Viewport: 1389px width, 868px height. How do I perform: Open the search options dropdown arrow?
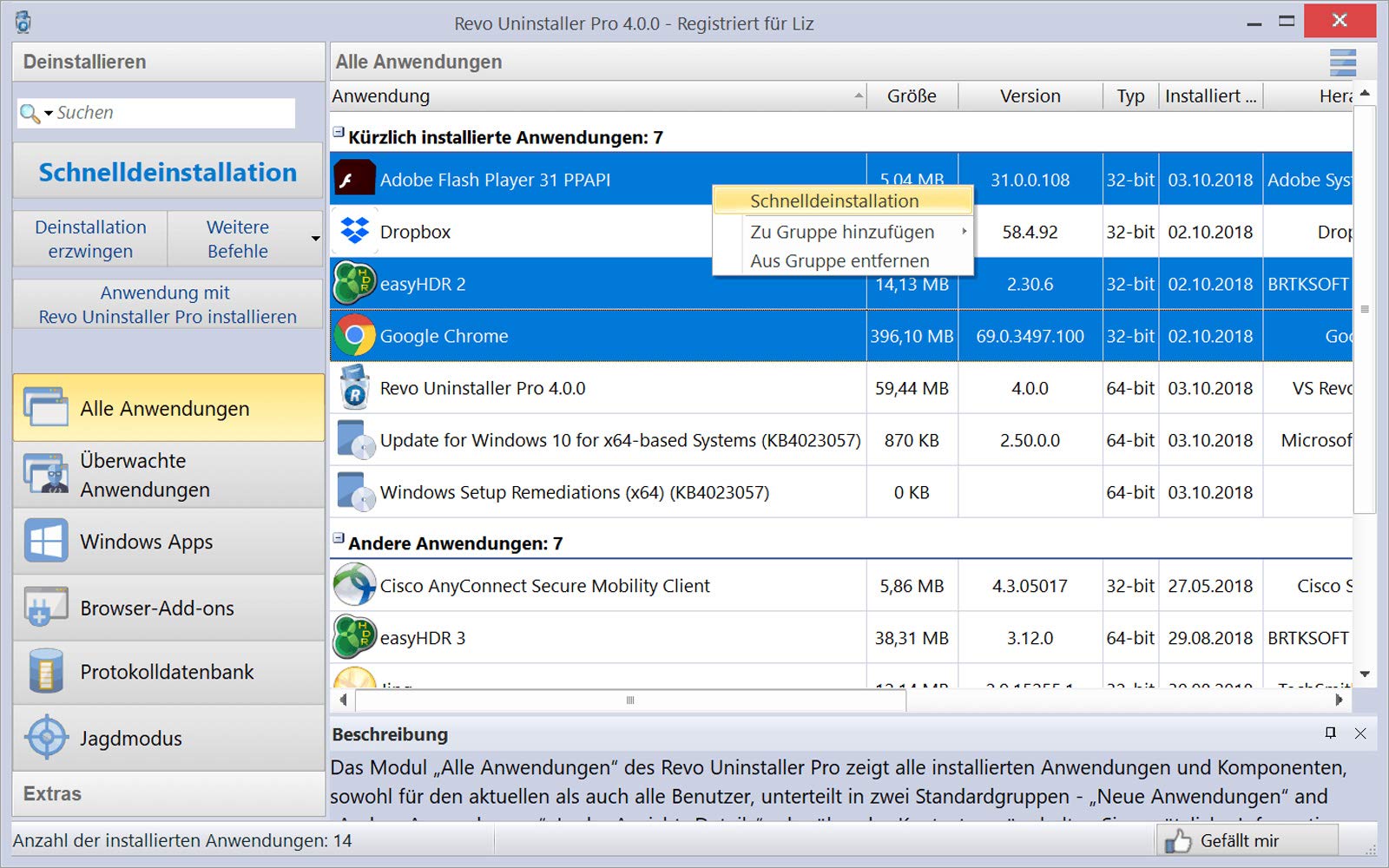click(x=49, y=114)
